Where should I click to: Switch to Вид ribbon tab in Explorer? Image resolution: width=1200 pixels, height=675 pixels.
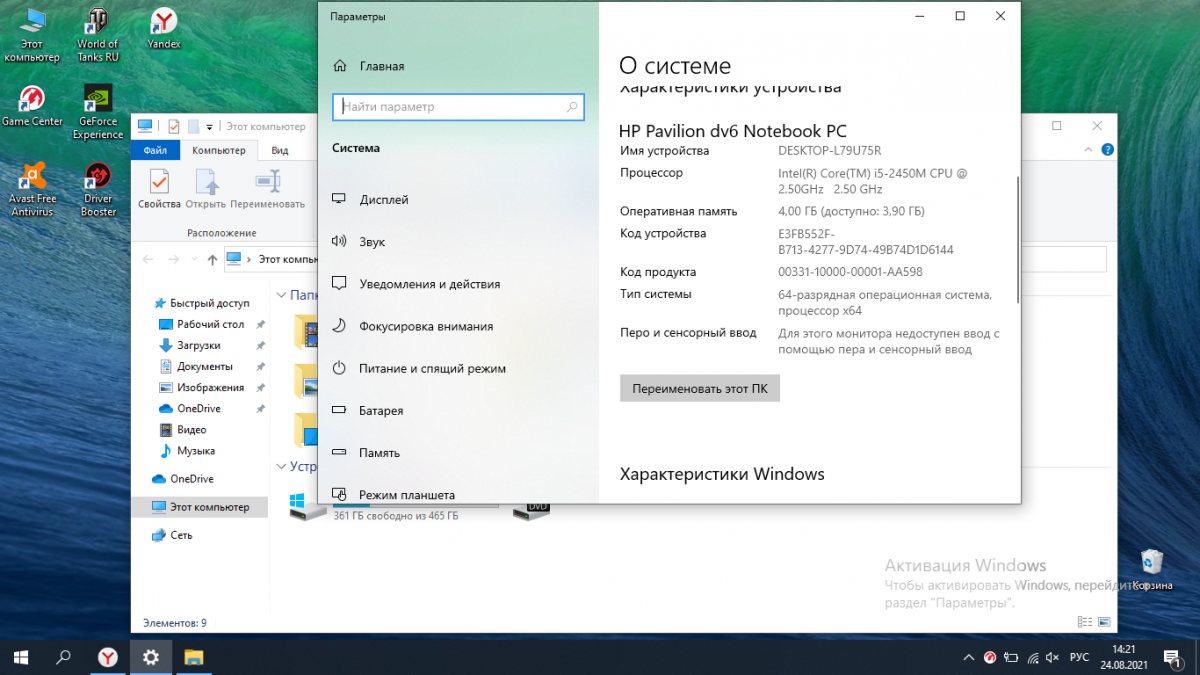tap(280, 150)
